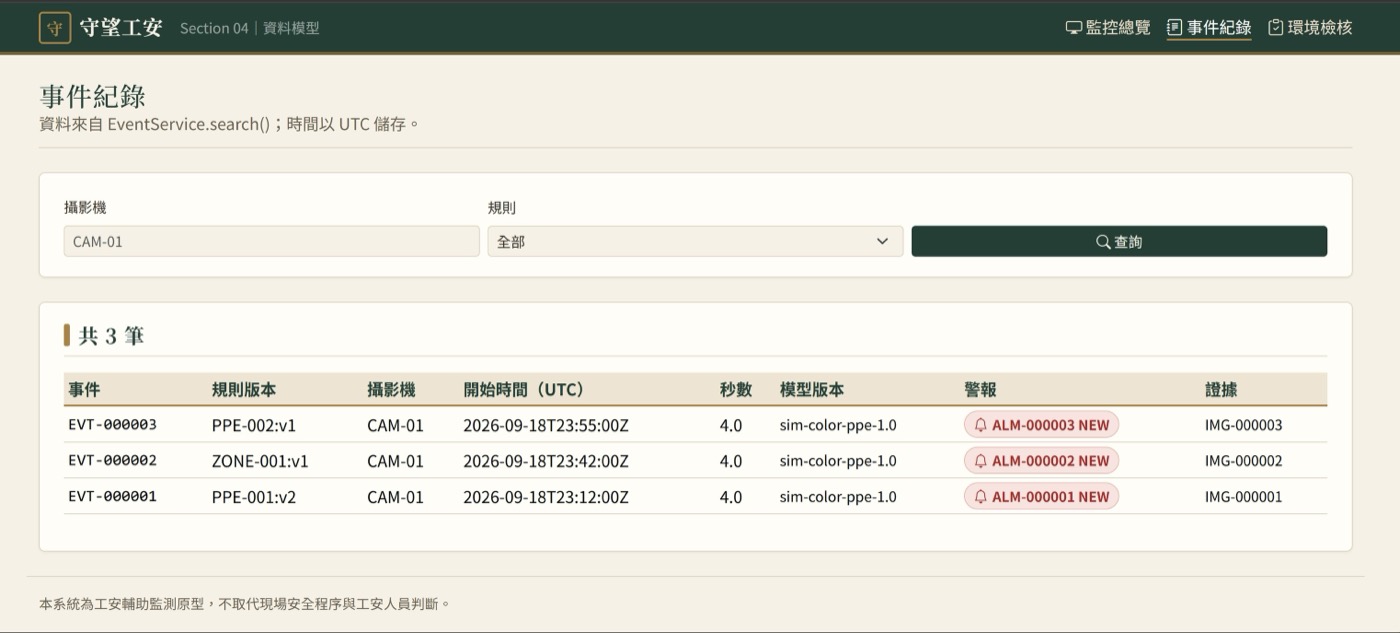The image size is (1400, 633).
Task: Open the 環境檢核 navigation tab
Action: [1310, 28]
